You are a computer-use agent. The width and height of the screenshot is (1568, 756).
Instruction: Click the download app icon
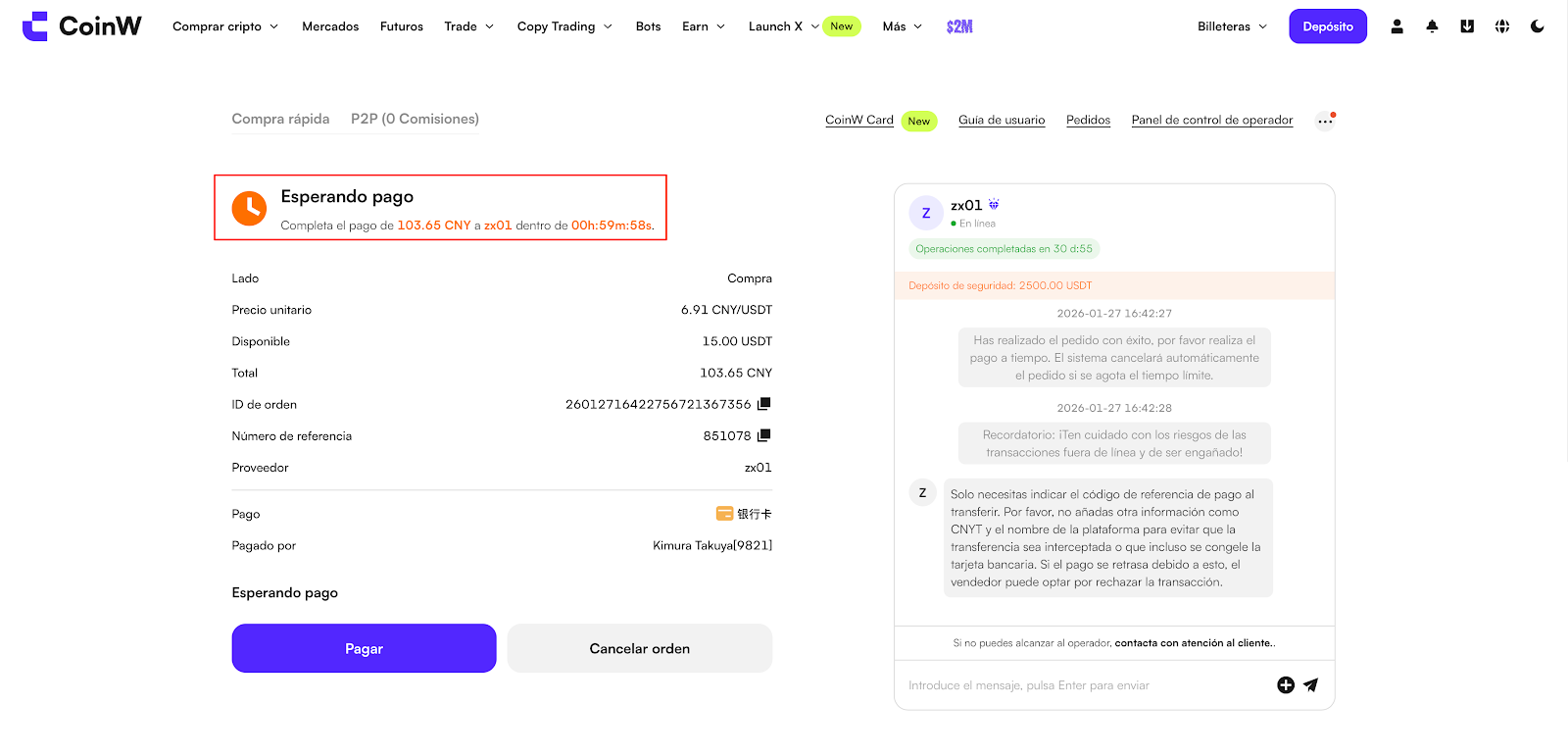(x=1467, y=26)
